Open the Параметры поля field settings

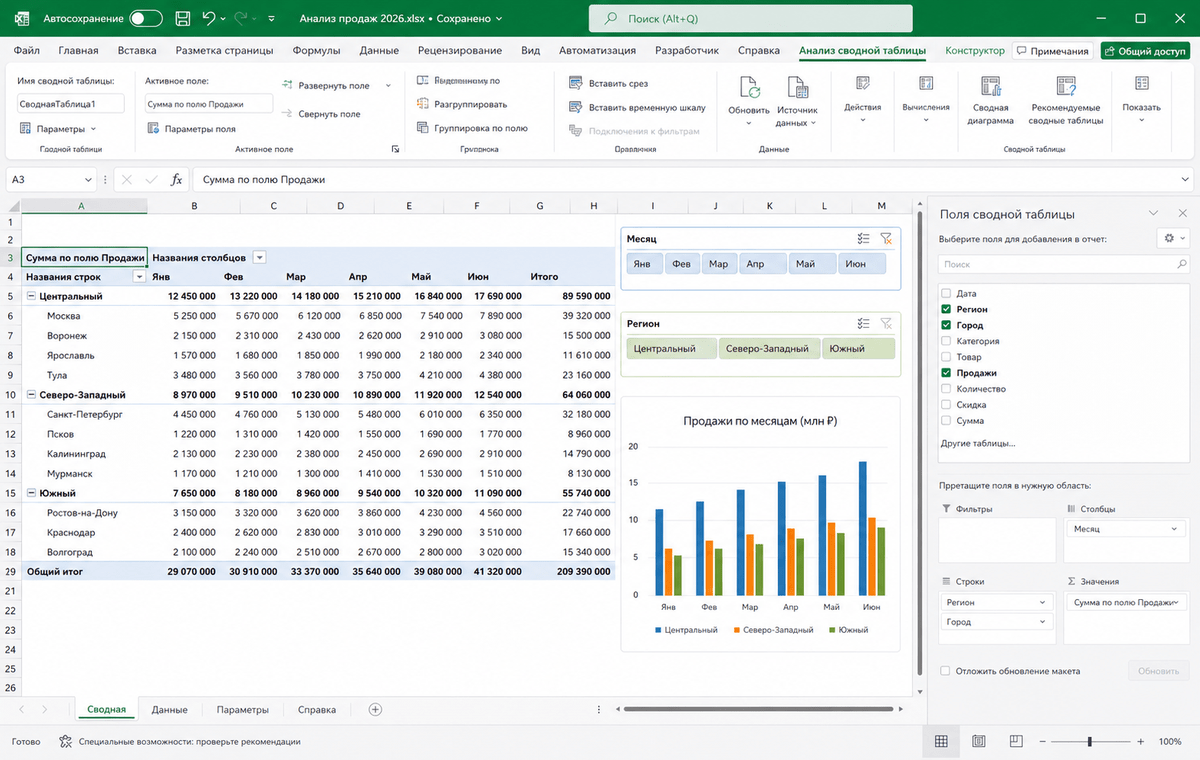pos(191,128)
